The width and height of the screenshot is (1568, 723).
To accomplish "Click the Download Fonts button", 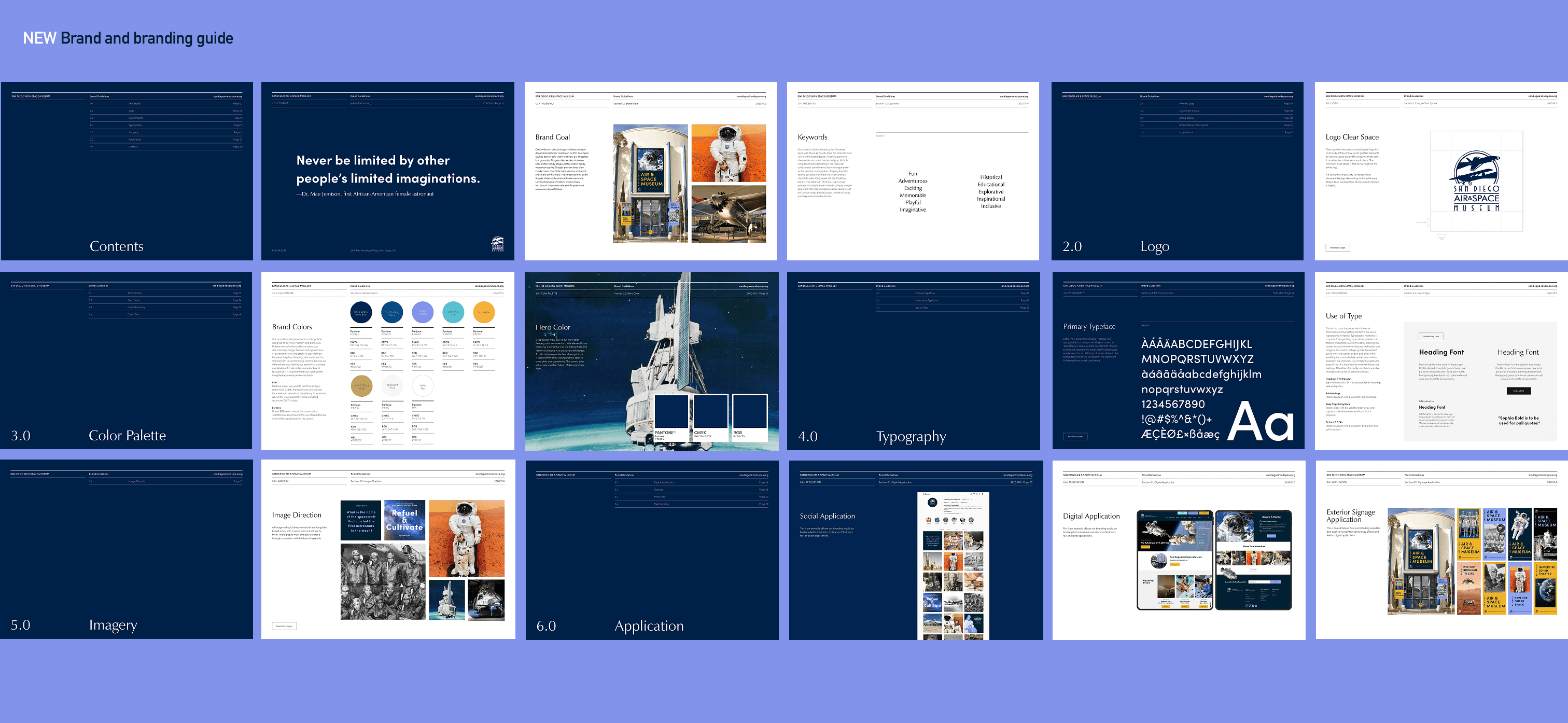I will [1075, 436].
